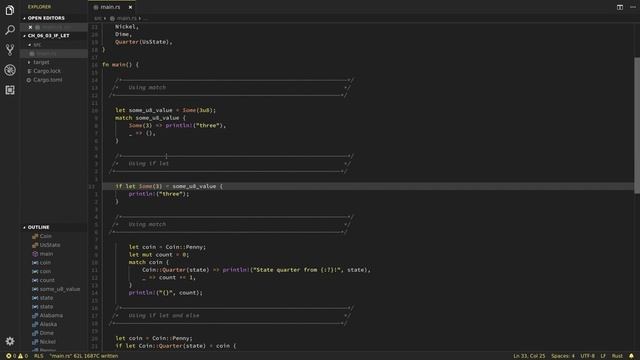Click the Coin enum icon in Outline
This screenshot has height=360, width=640.
35,236
